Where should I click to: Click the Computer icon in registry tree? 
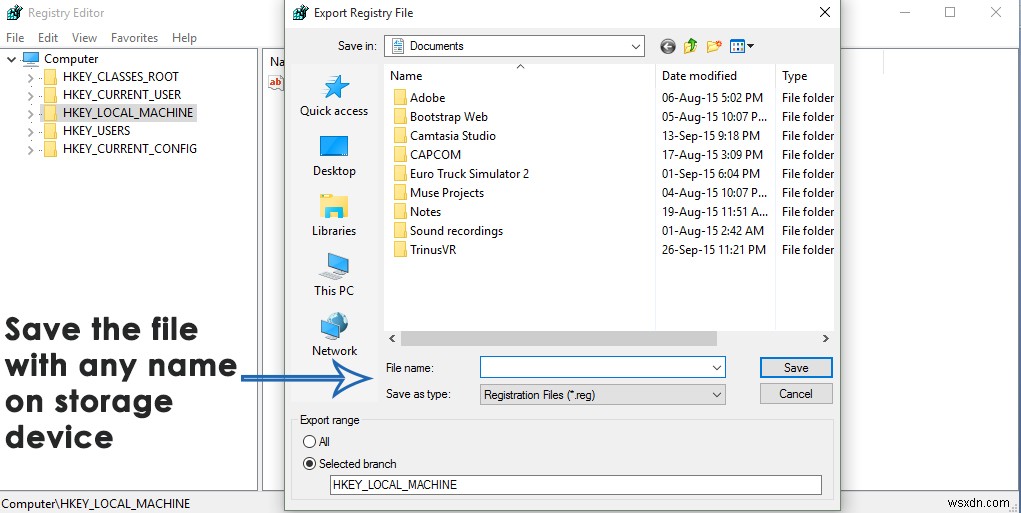coord(31,59)
